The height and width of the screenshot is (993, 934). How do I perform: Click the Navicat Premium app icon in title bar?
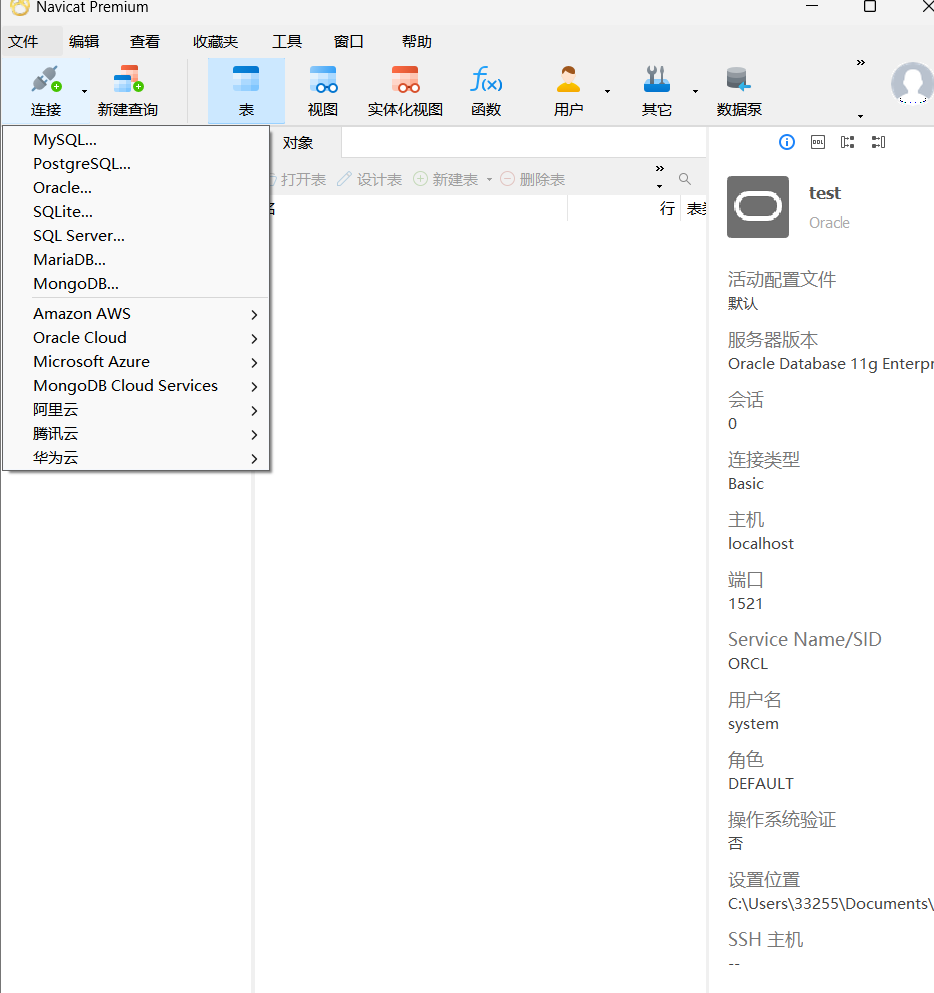(x=20, y=7)
